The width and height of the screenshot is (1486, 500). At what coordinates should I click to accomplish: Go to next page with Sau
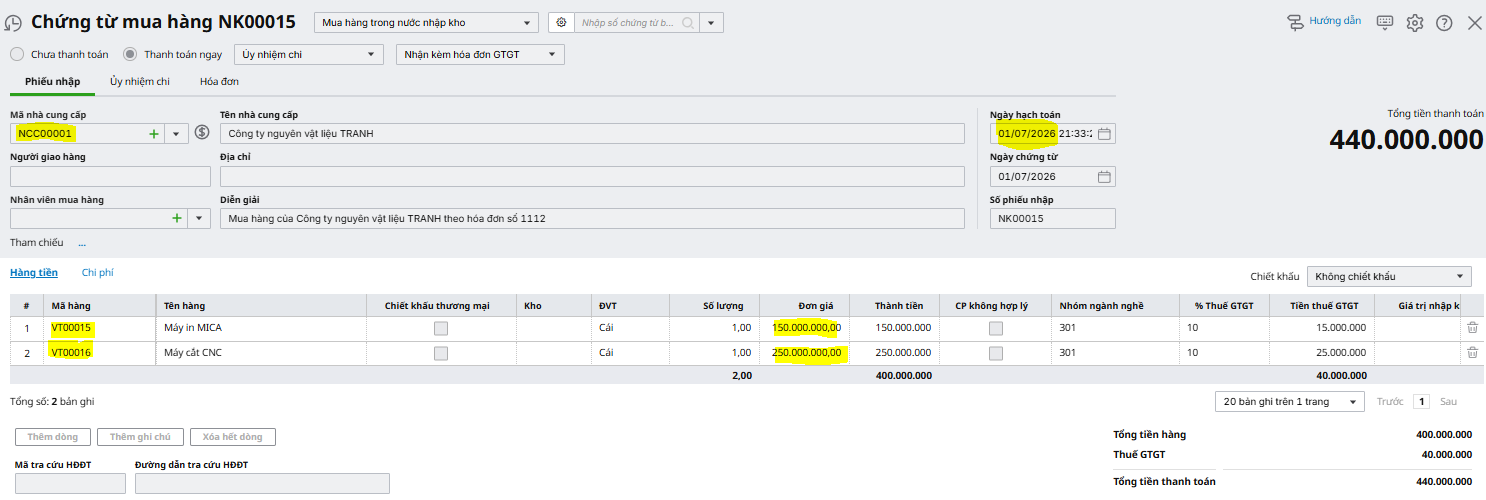[x=1448, y=401]
